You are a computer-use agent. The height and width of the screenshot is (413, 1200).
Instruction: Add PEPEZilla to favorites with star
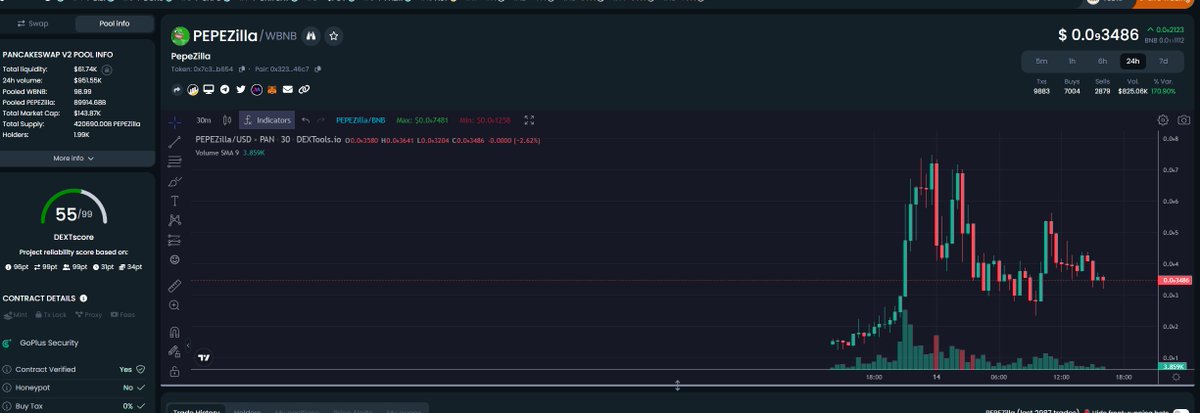[x=334, y=36]
